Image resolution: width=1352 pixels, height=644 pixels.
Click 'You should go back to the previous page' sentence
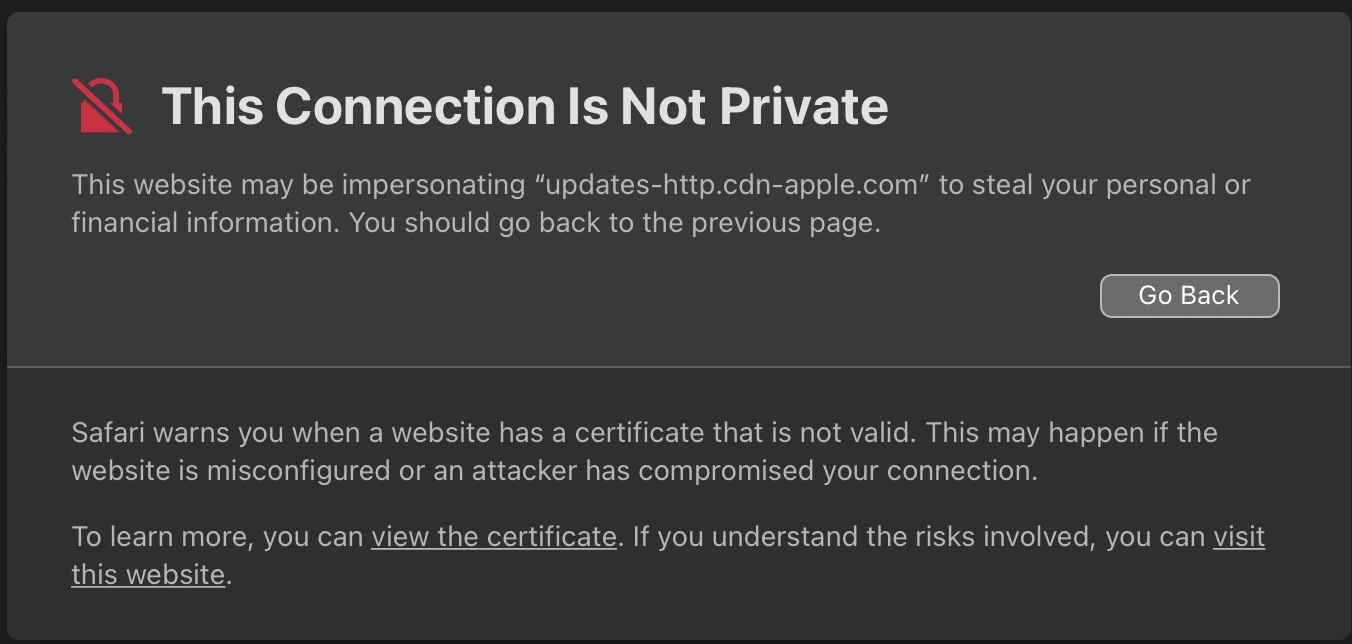(614, 222)
